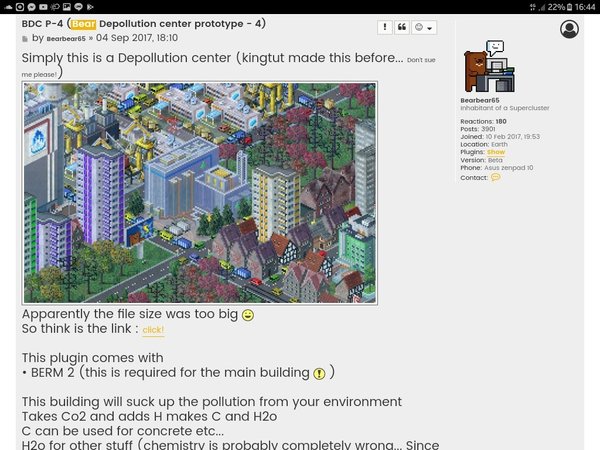
Task: Tap the Play Store notification icon
Action: point(90,7)
